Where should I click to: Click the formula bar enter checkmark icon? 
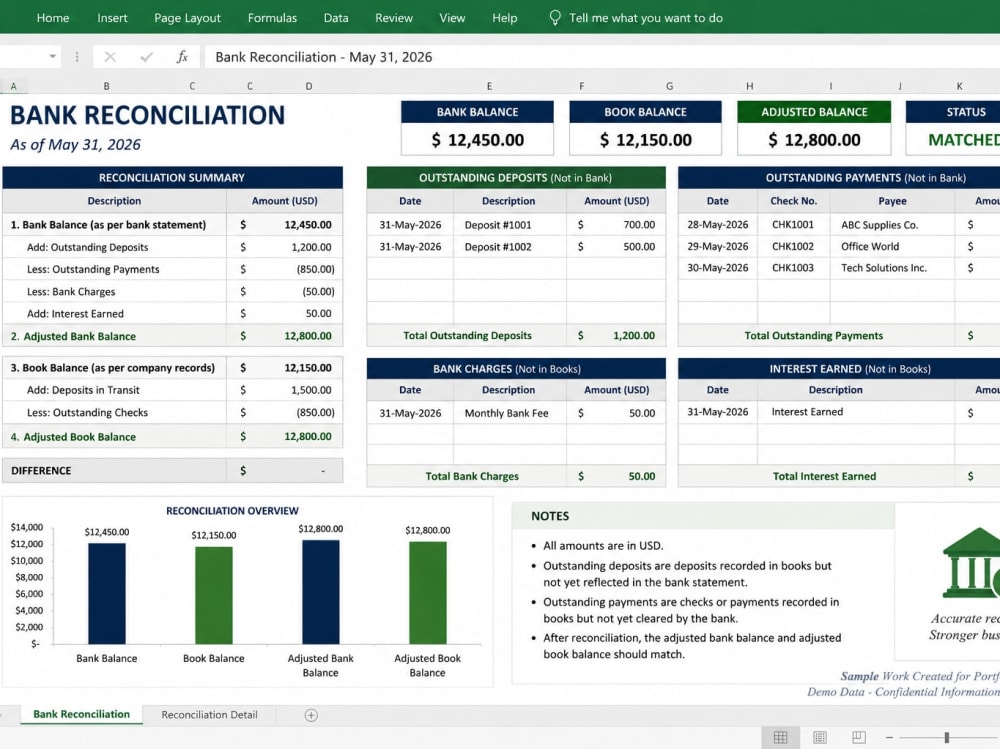tap(147, 57)
